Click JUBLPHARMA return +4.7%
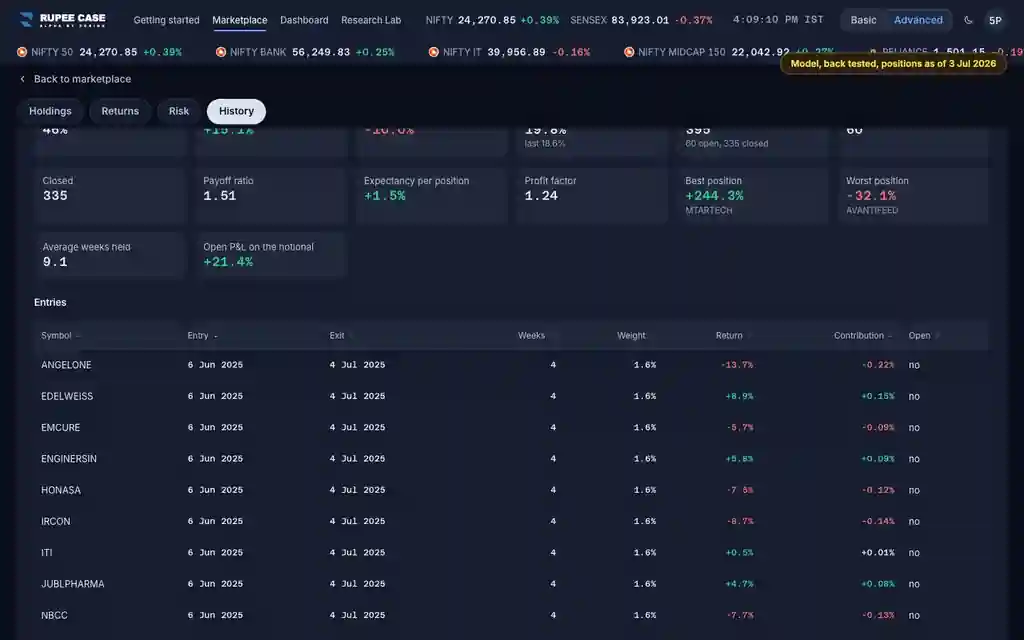The height and width of the screenshot is (640, 1024). pos(739,584)
